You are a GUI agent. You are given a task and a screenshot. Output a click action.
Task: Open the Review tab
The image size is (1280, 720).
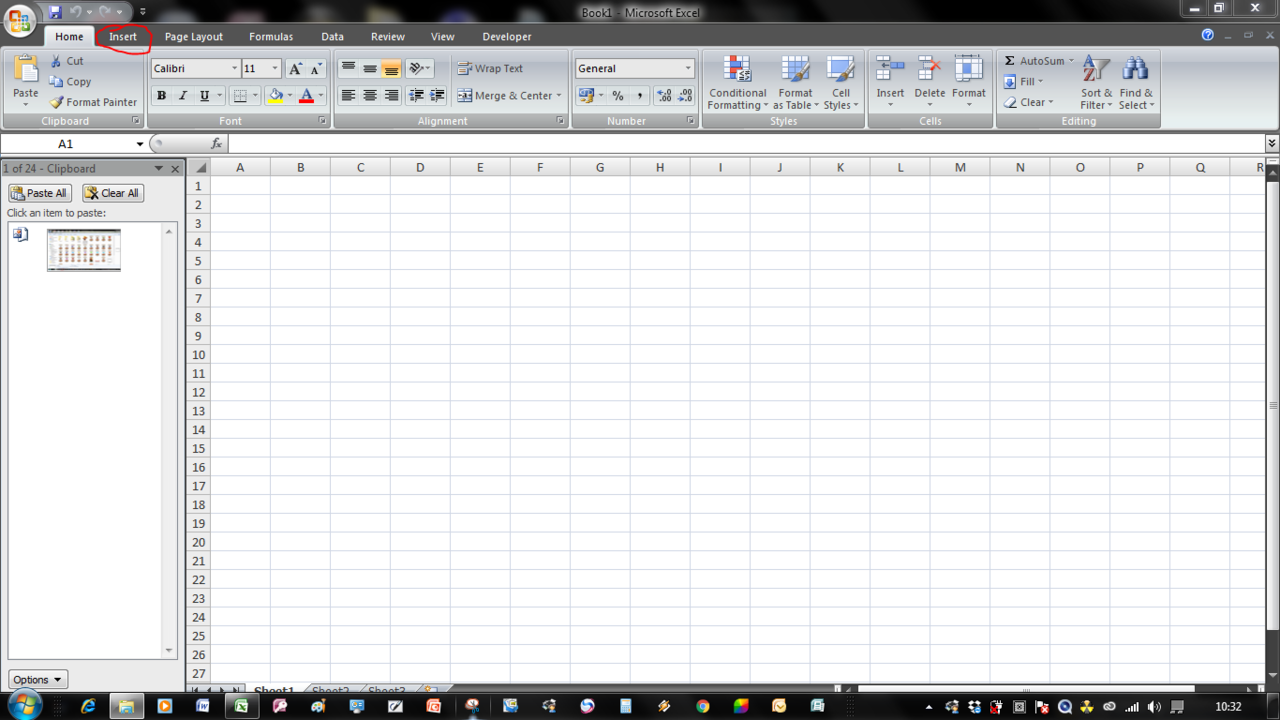tap(388, 37)
